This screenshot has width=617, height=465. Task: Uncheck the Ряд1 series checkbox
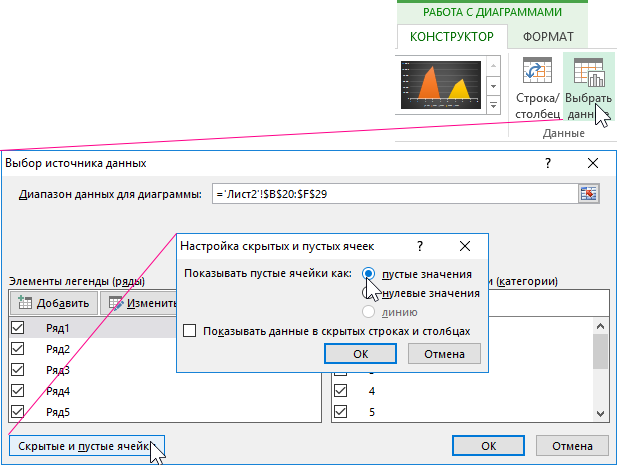[17, 328]
